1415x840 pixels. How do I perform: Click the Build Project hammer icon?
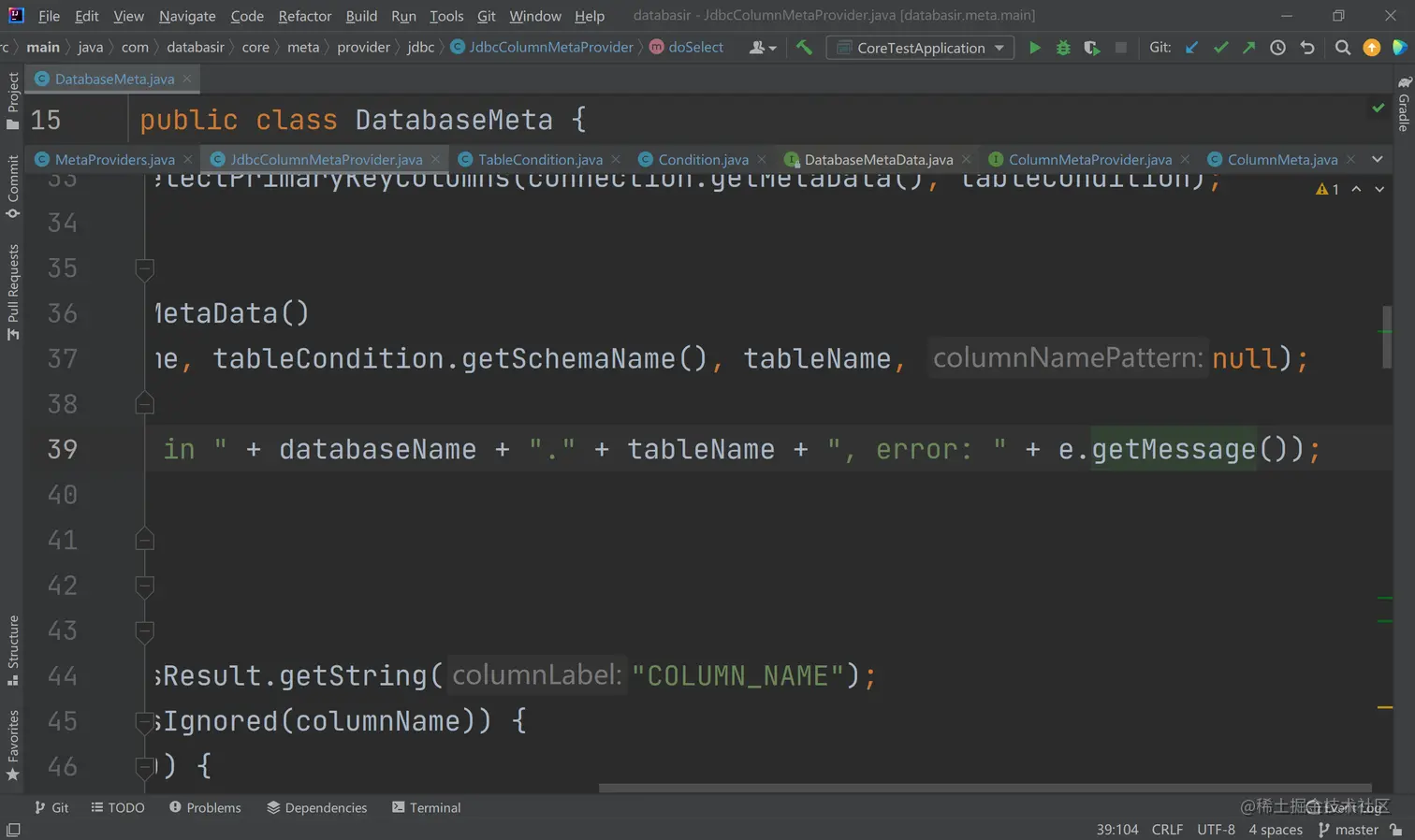click(804, 47)
